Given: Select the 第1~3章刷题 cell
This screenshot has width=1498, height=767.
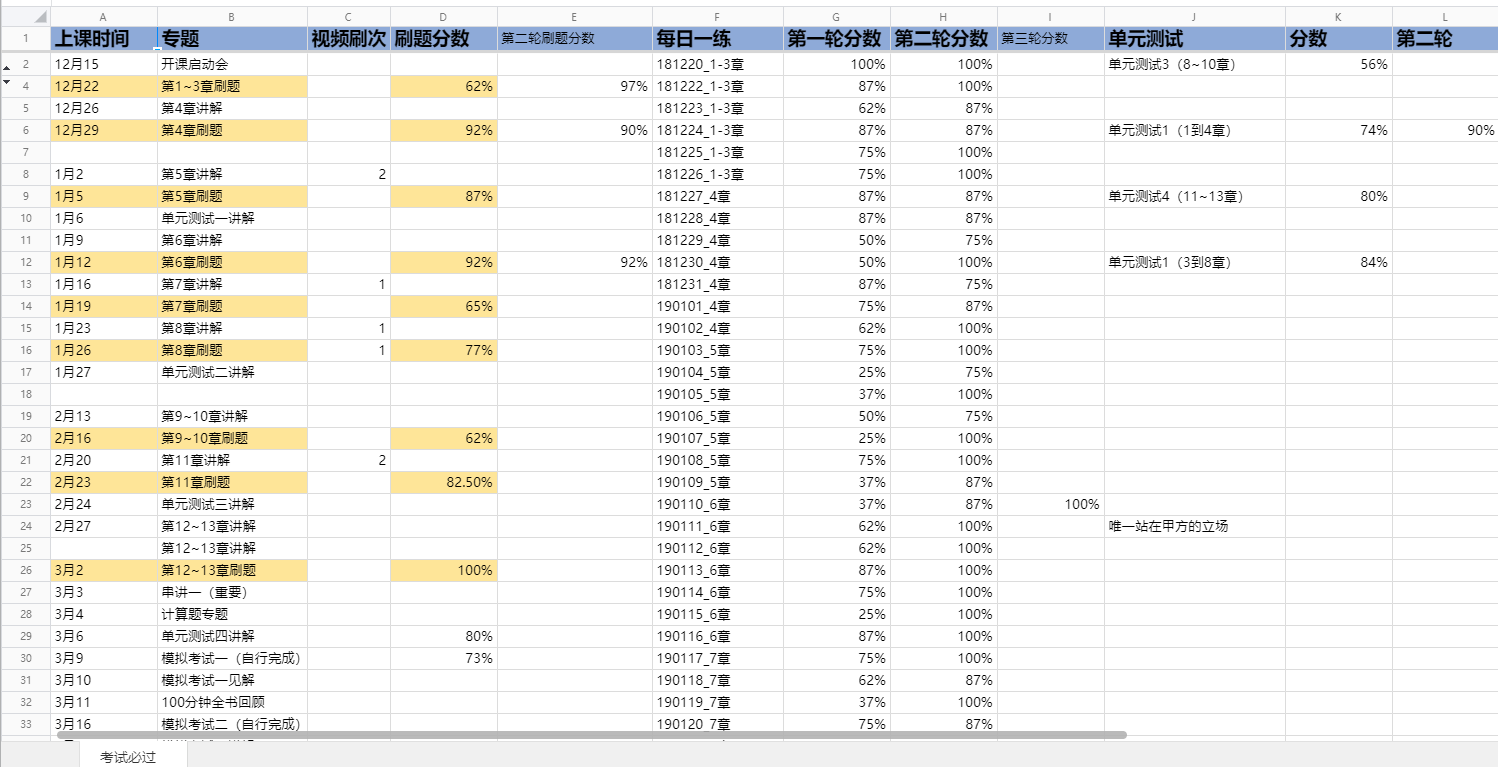Looking at the screenshot, I should pos(232,86).
